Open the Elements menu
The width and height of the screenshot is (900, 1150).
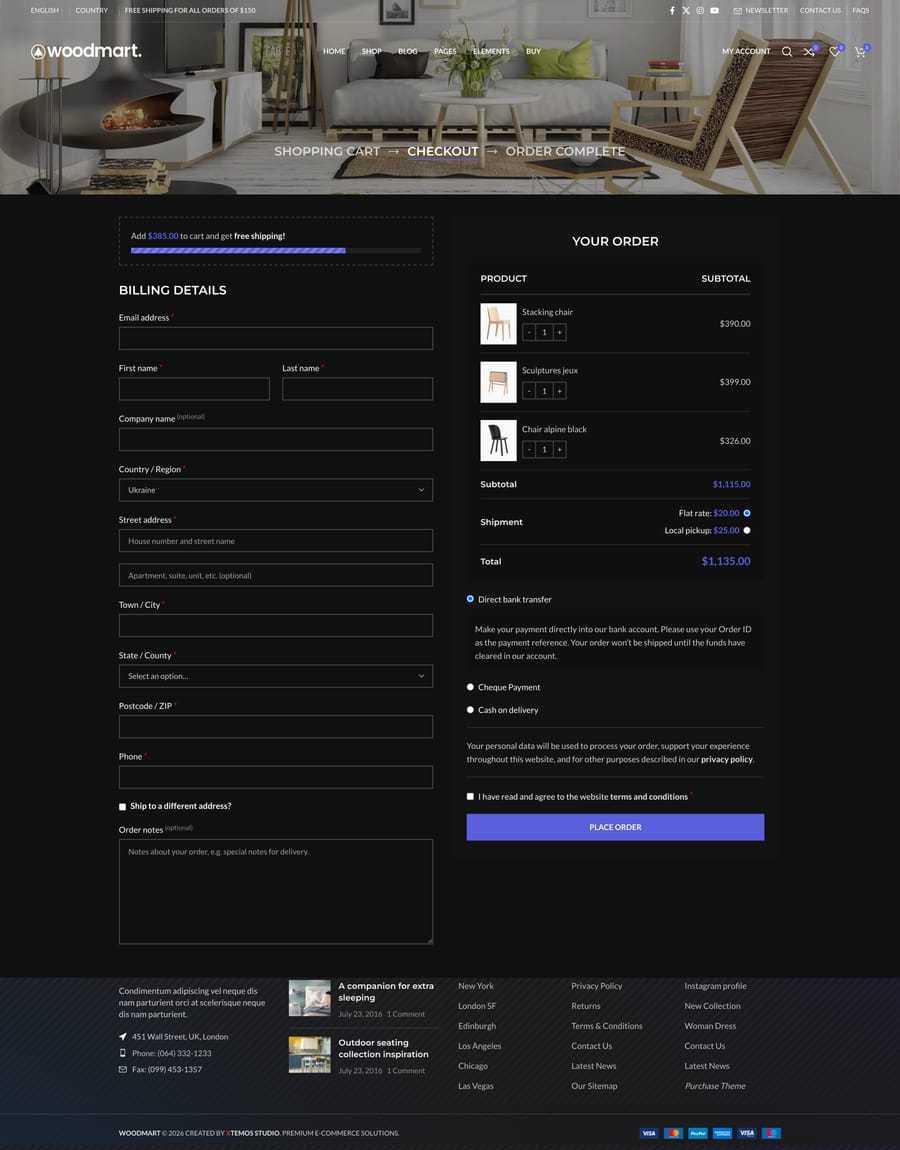pos(491,51)
